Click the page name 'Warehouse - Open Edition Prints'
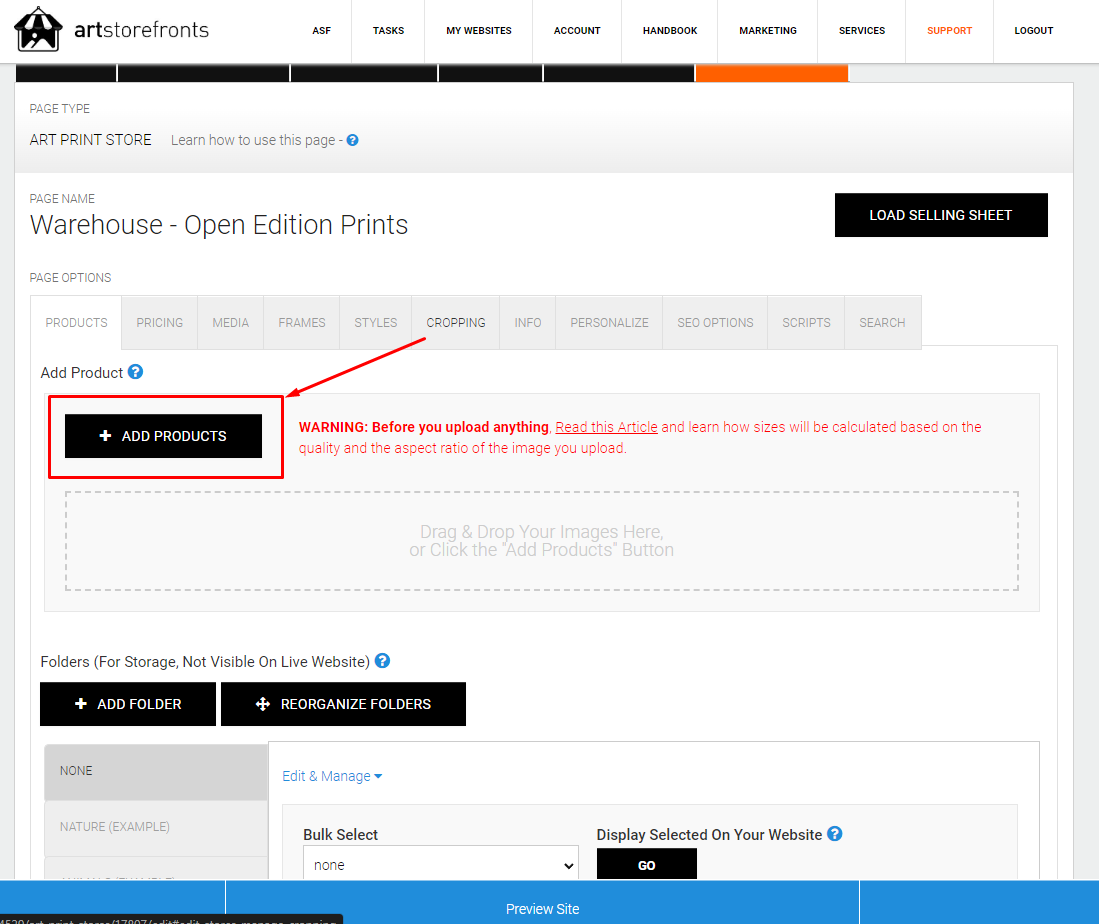Viewport: 1099px width, 924px height. [219, 225]
